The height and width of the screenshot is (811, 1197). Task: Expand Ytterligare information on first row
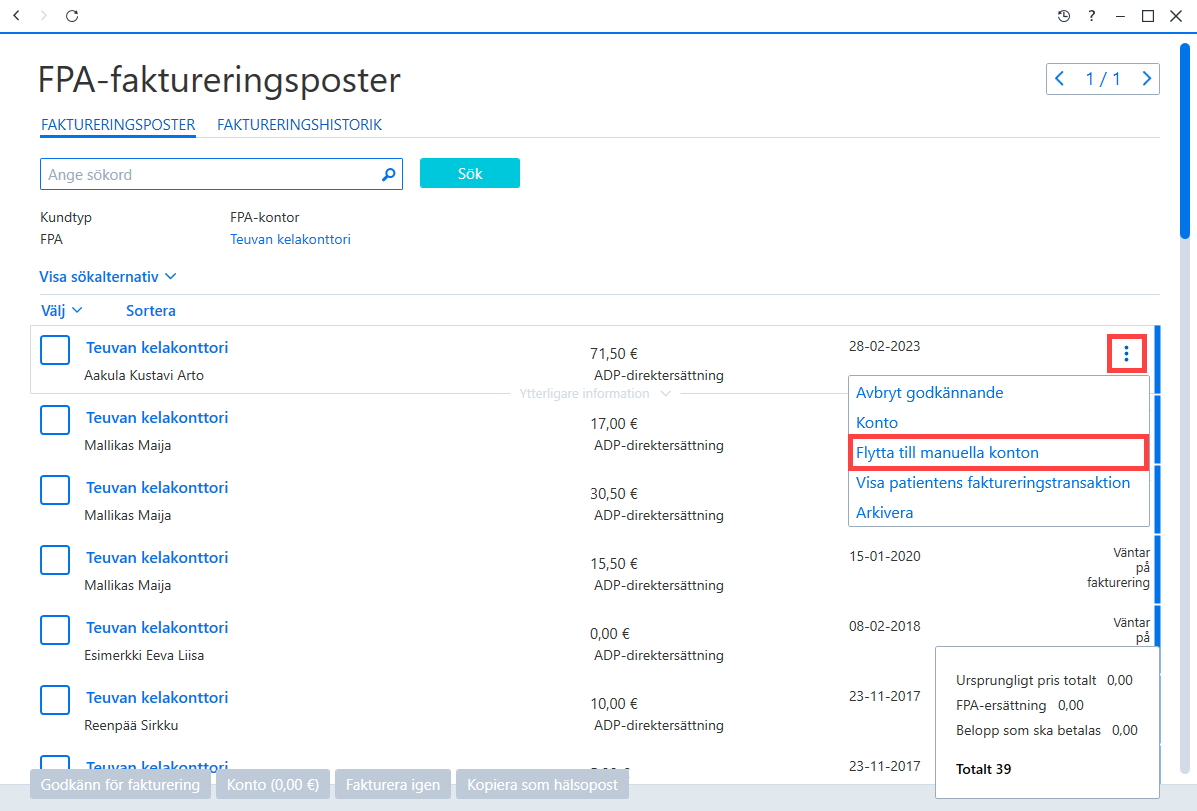click(x=595, y=393)
